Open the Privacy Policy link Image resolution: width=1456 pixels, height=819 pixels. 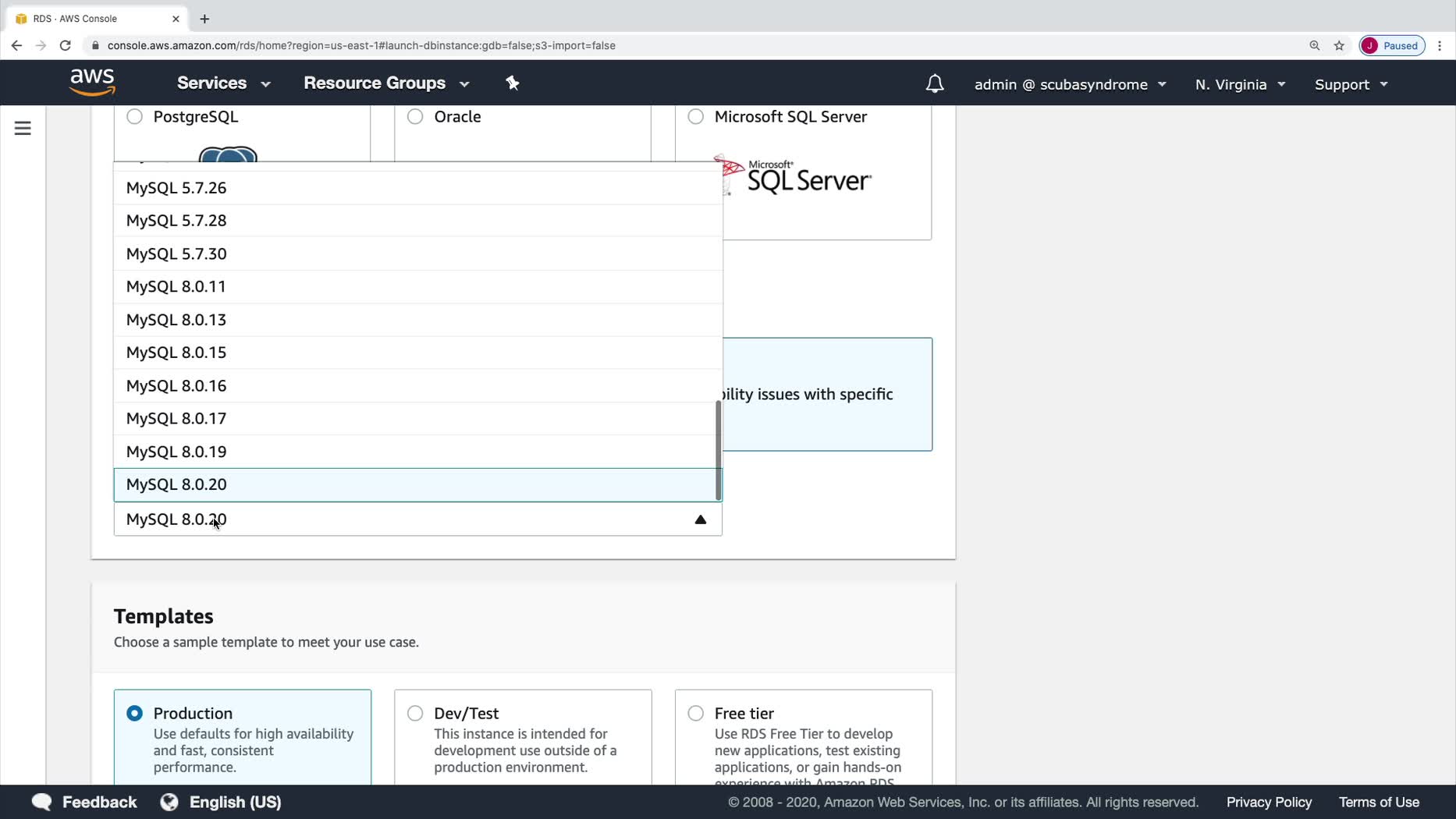click(1269, 802)
